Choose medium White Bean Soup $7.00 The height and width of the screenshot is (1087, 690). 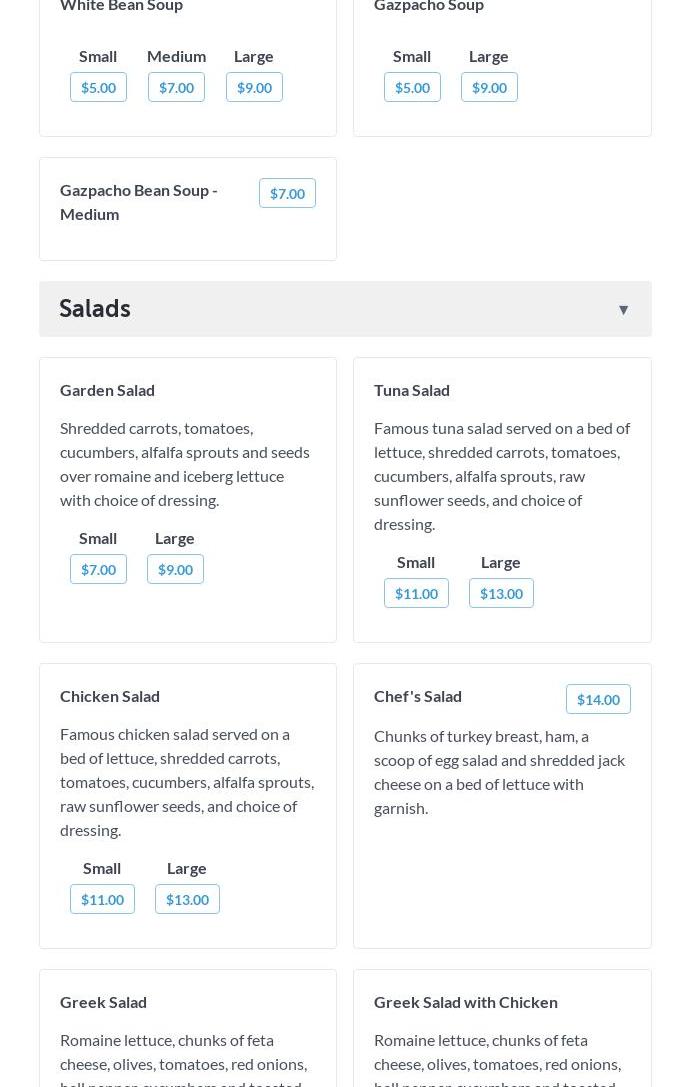176,88
